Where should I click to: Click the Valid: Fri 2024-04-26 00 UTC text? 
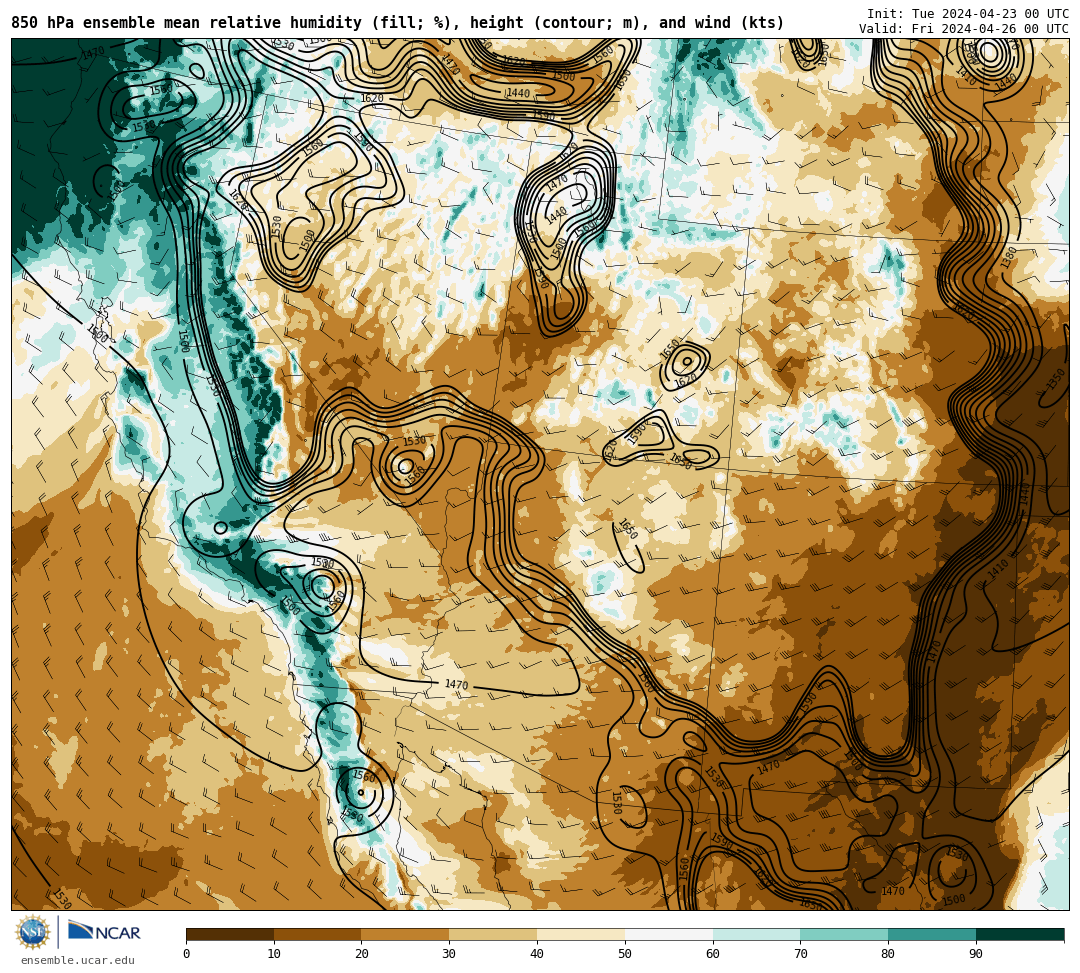(964, 28)
